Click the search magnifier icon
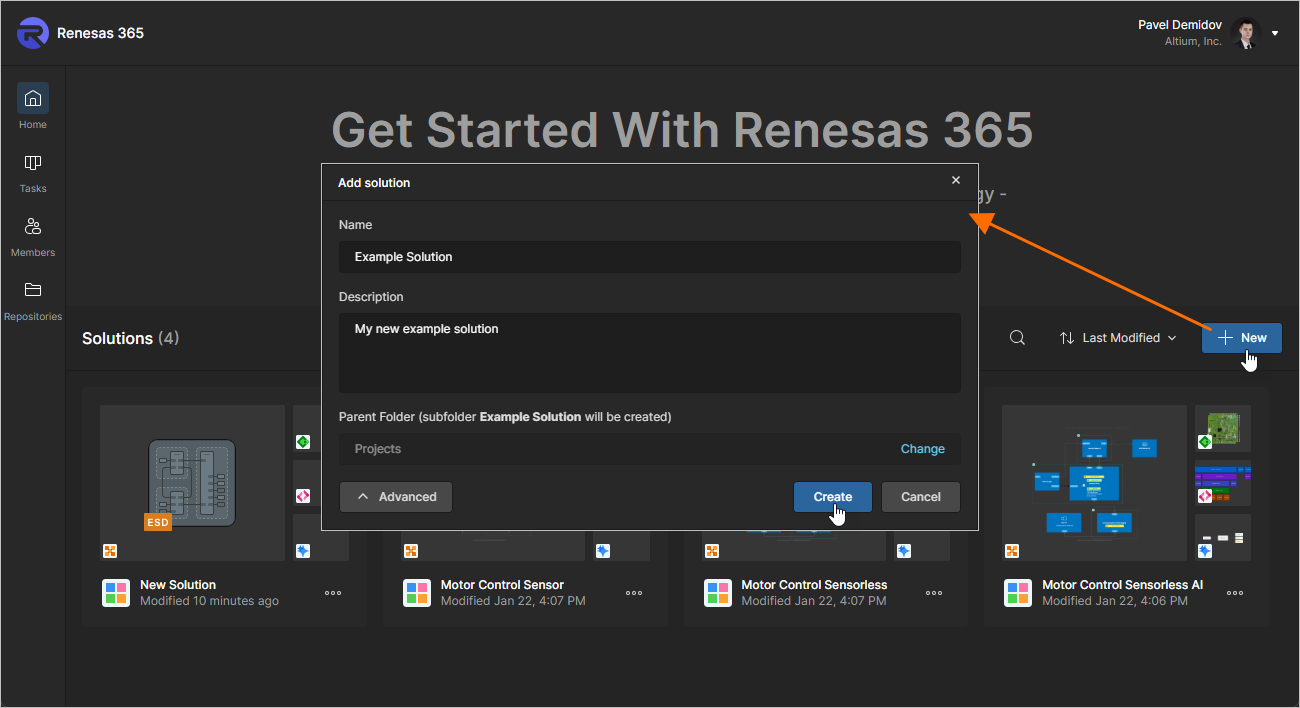This screenshot has width=1300, height=708. point(1017,338)
